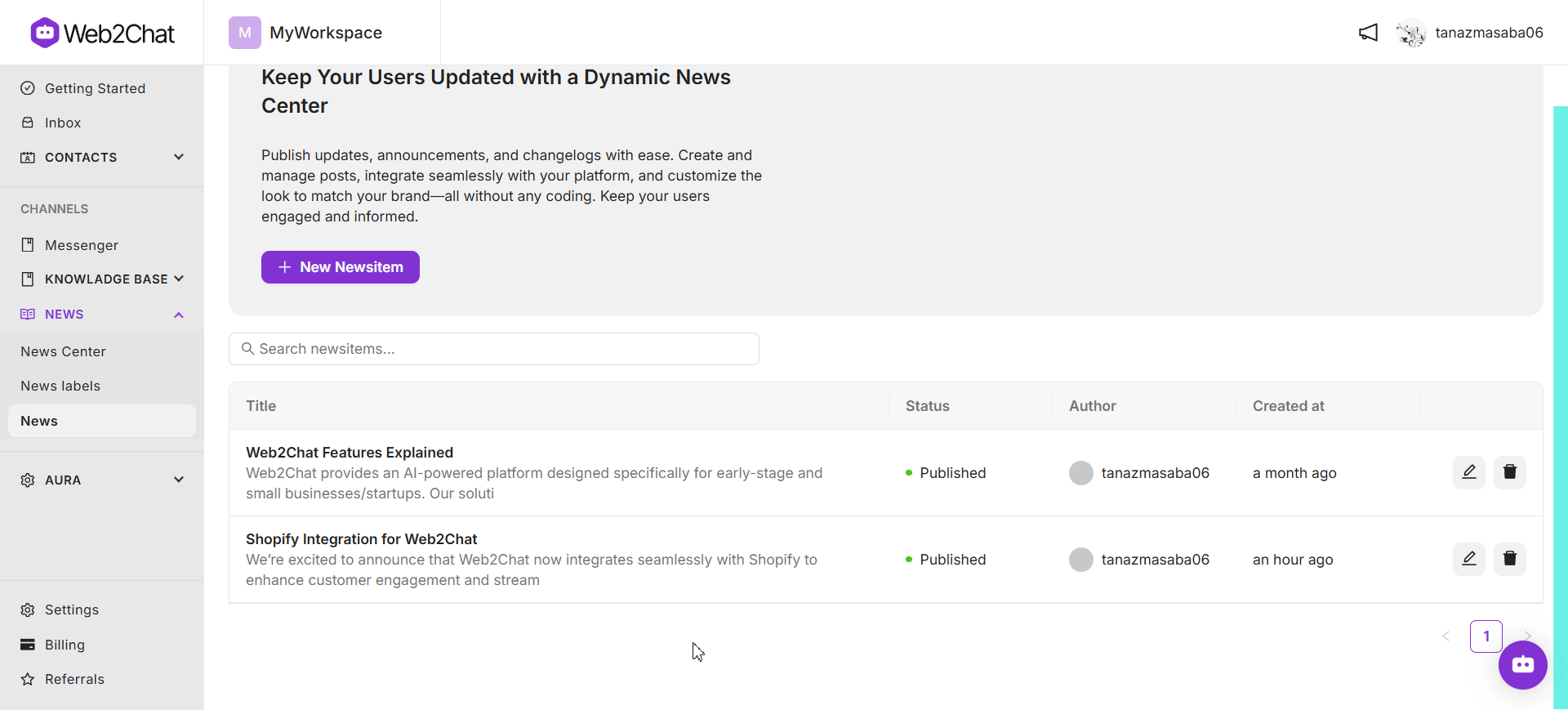Open the Inbox menu item
This screenshot has width=1568, height=710.
click(x=63, y=123)
